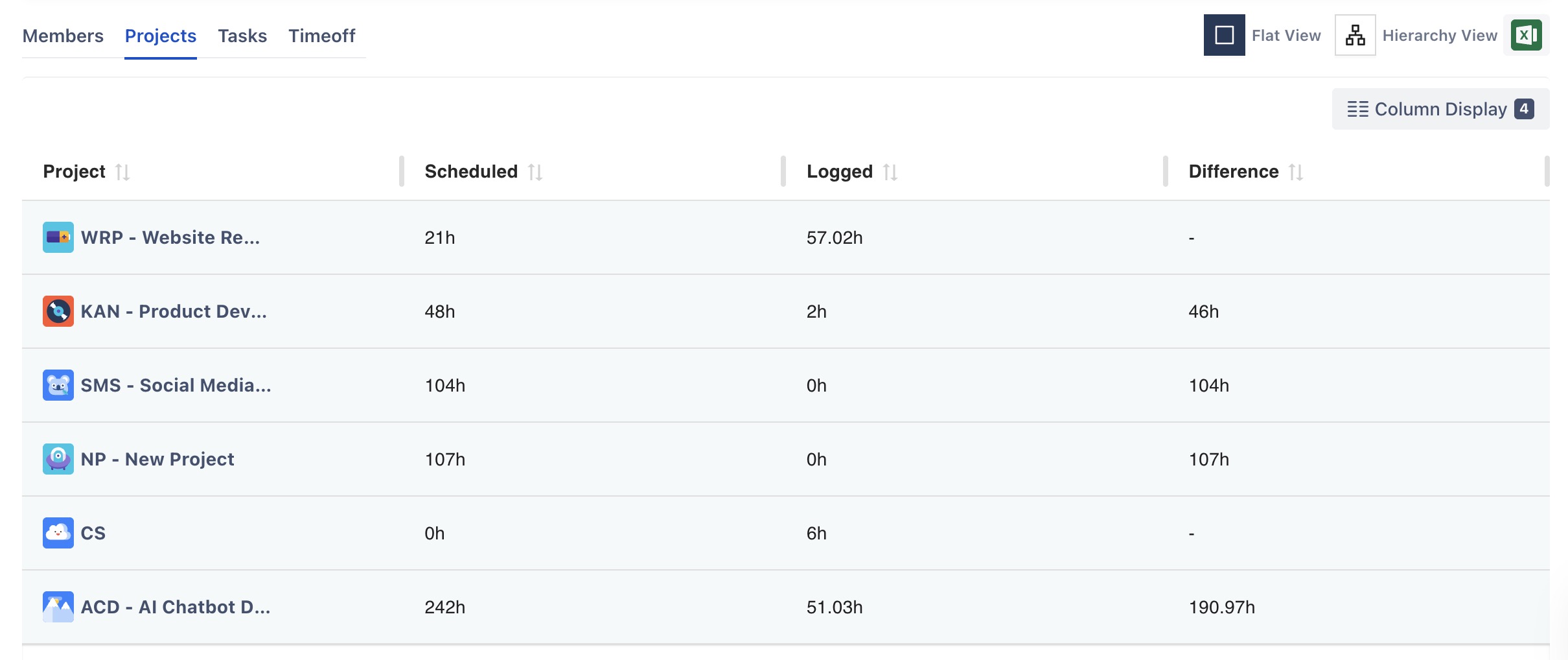
Task: Open the KAN - Product Dev project link
Action: pyautogui.click(x=174, y=311)
